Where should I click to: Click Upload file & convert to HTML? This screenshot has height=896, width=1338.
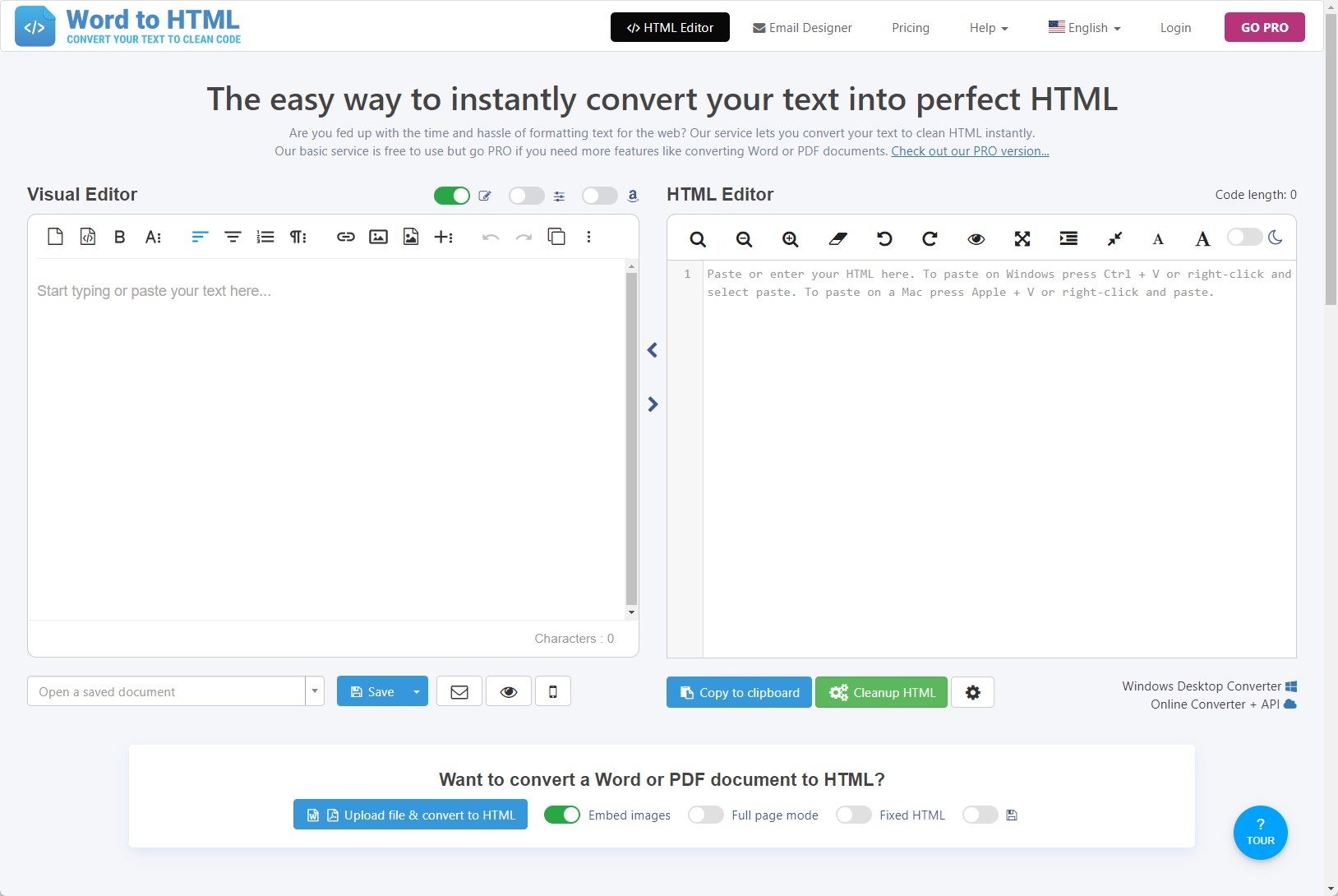click(410, 815)
